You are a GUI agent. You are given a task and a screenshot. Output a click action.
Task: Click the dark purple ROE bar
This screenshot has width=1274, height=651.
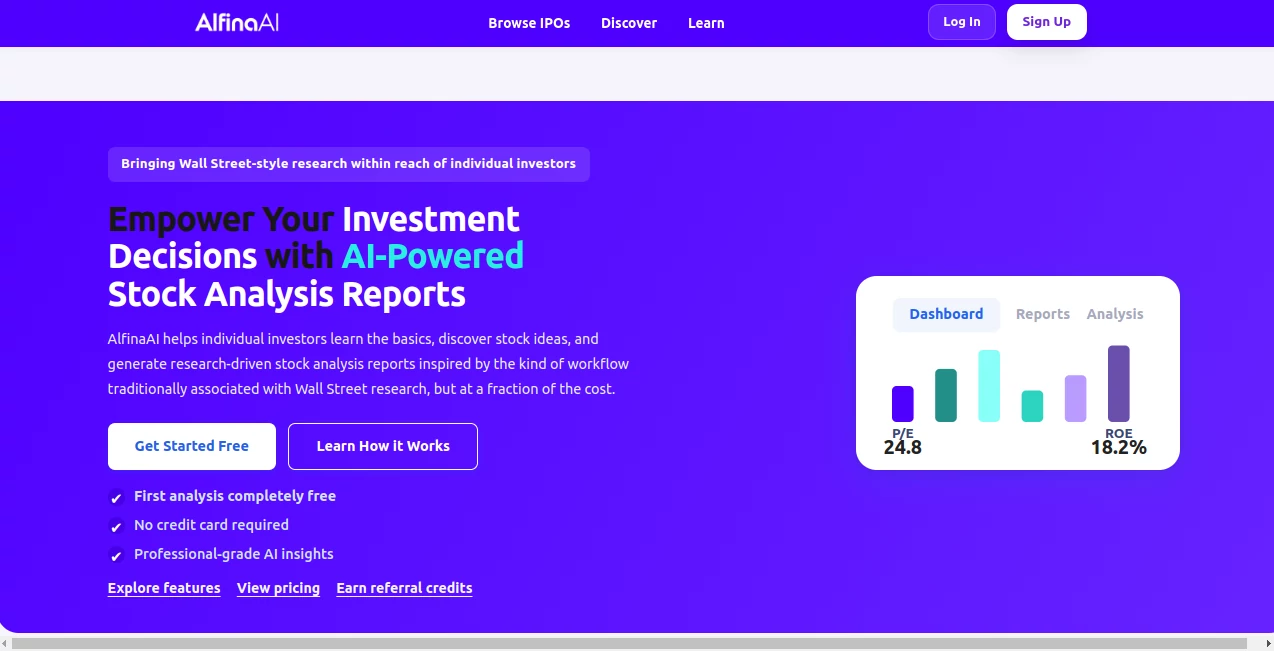point(1119,384)
